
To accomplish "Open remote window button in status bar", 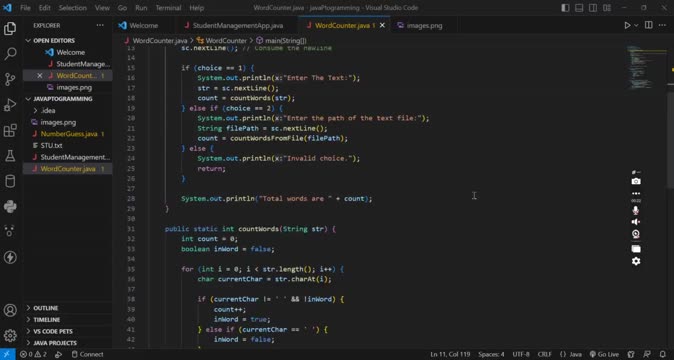I will pyautogui.click(x=7, y=354).
